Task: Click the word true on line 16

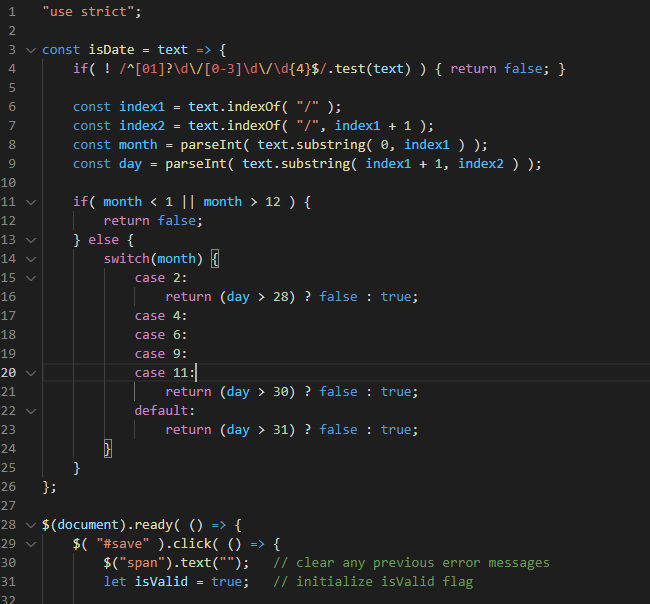Action: (x=396, y=297)
